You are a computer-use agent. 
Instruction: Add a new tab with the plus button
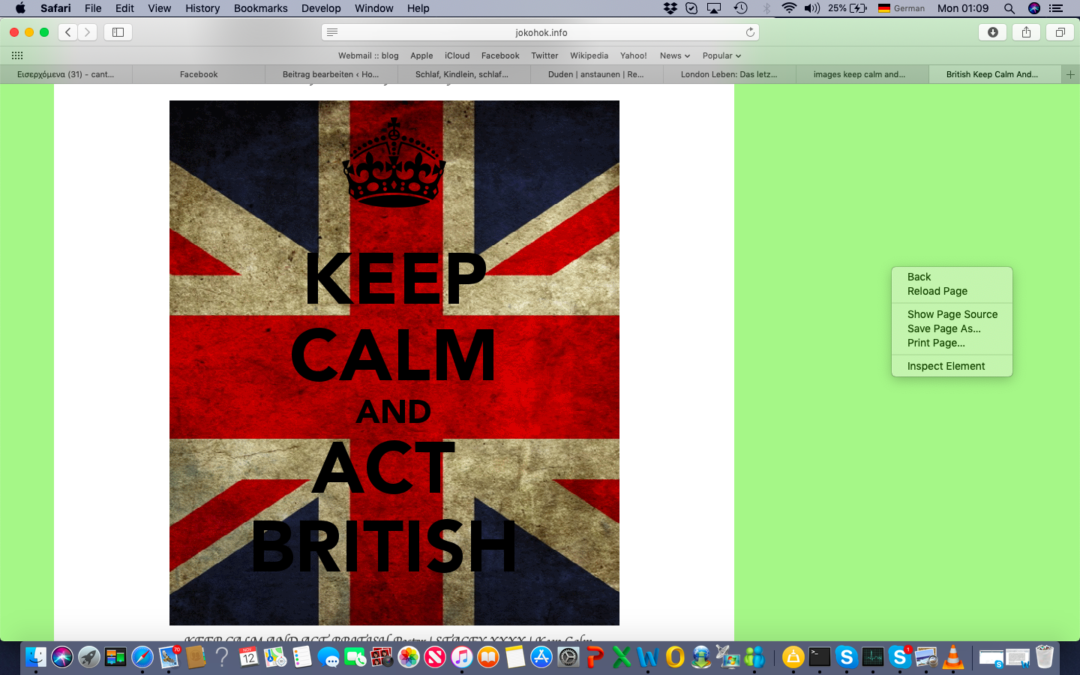(x=1070, y=74)
